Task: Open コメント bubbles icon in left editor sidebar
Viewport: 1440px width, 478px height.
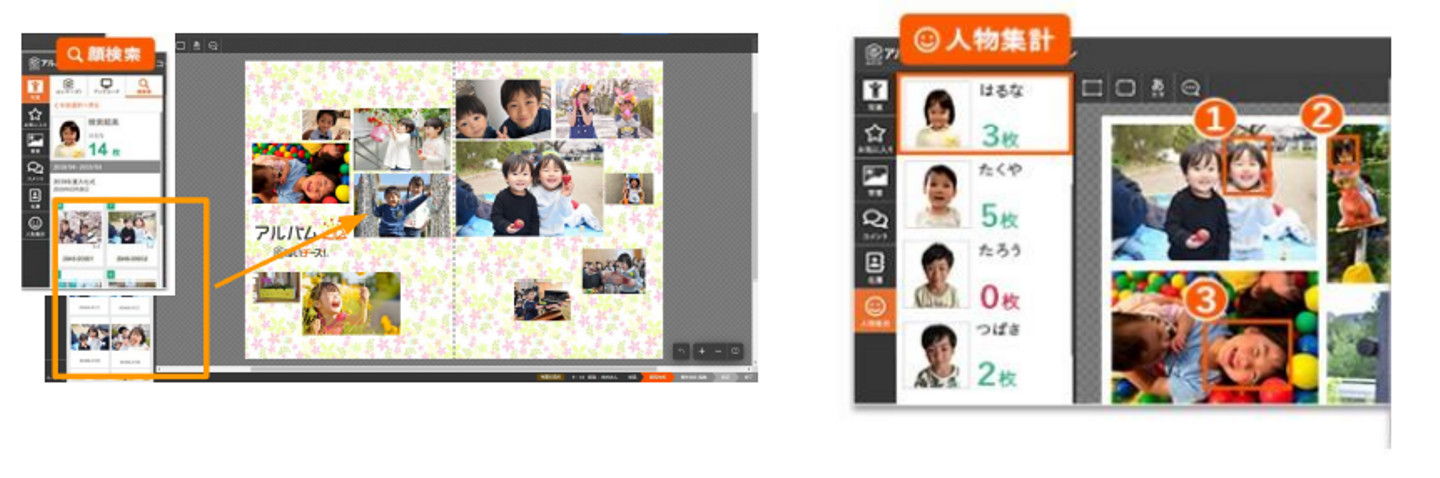Action: [34, 170]
